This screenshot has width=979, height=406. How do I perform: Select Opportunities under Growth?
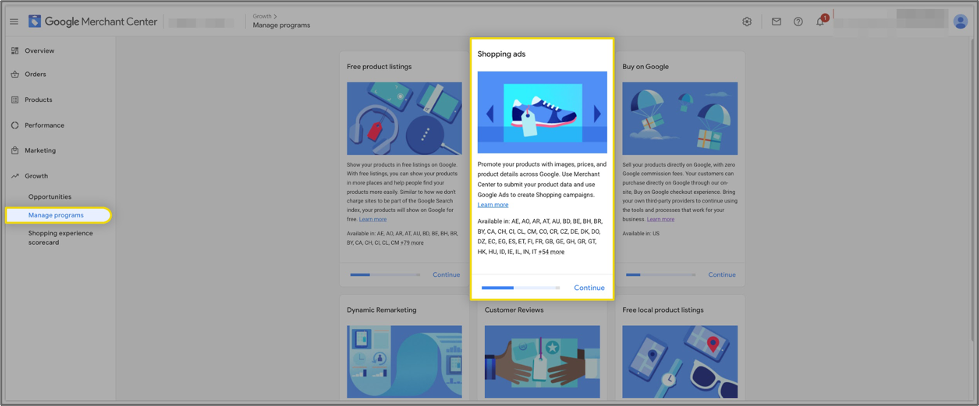point(50,197)
